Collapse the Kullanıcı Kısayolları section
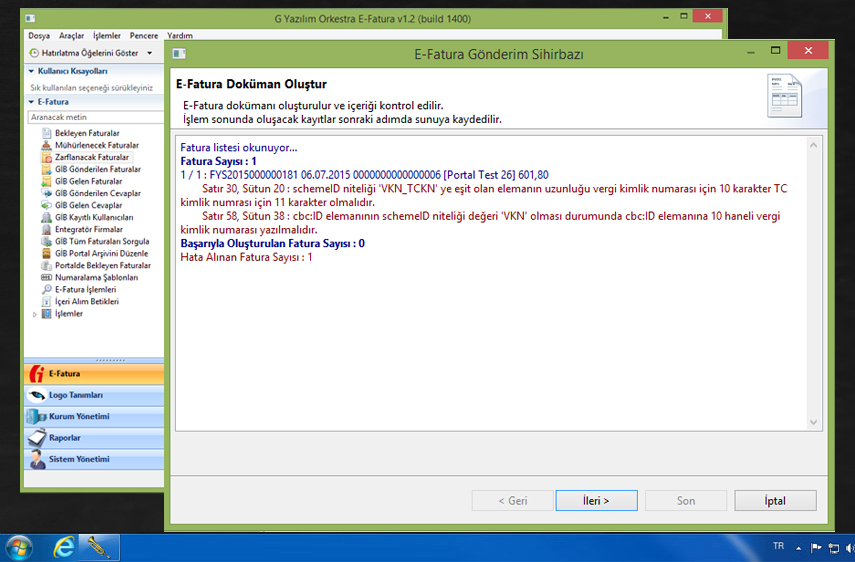855x562 pixels. click(31, 71)
